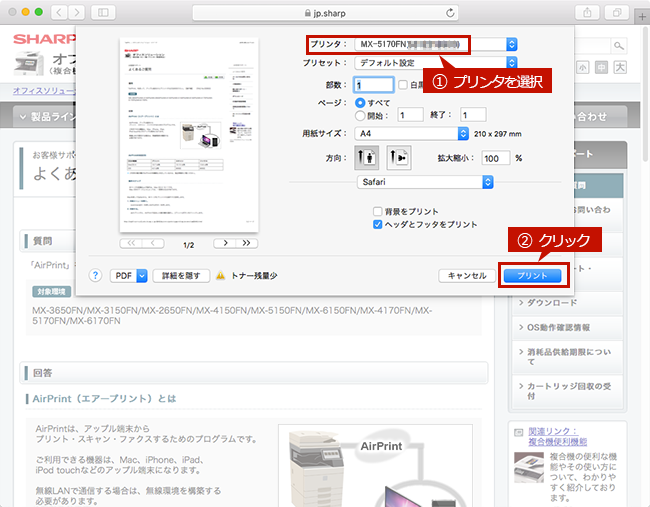The image size is (650, 507).
Task: Click the 複合機便利機能 thumbnail image
Action: [x=529, y=468]
